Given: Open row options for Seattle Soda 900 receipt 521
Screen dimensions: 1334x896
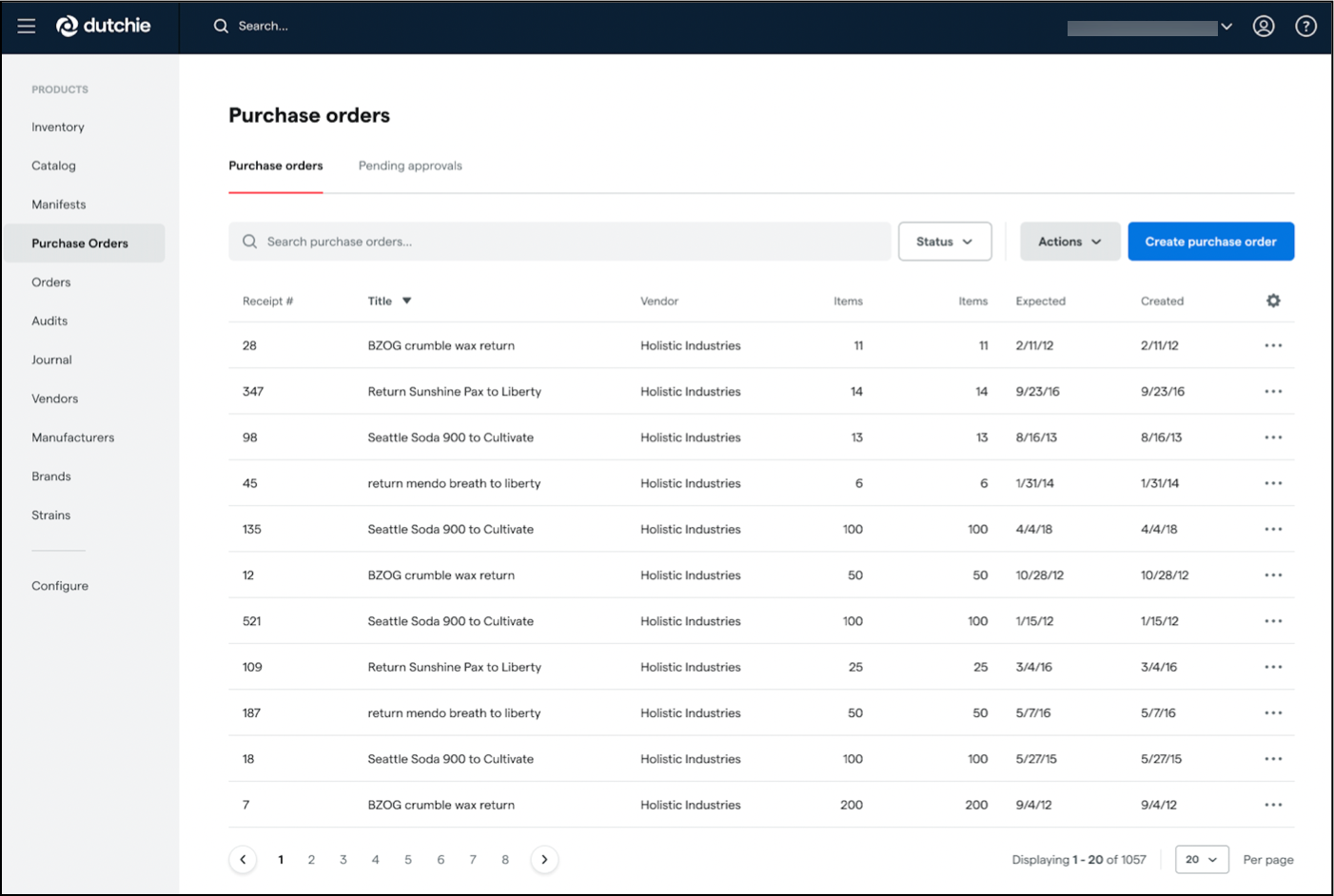Looking at the screenshot, I should point(1273,620).
